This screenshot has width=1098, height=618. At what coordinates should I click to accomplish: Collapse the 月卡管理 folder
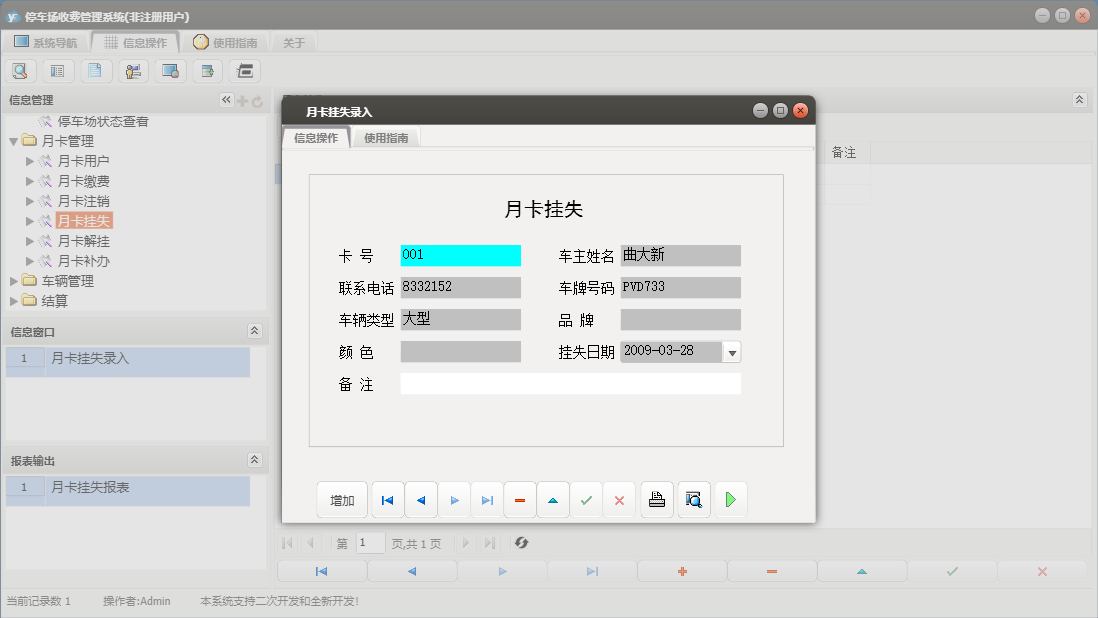(13, 141)
